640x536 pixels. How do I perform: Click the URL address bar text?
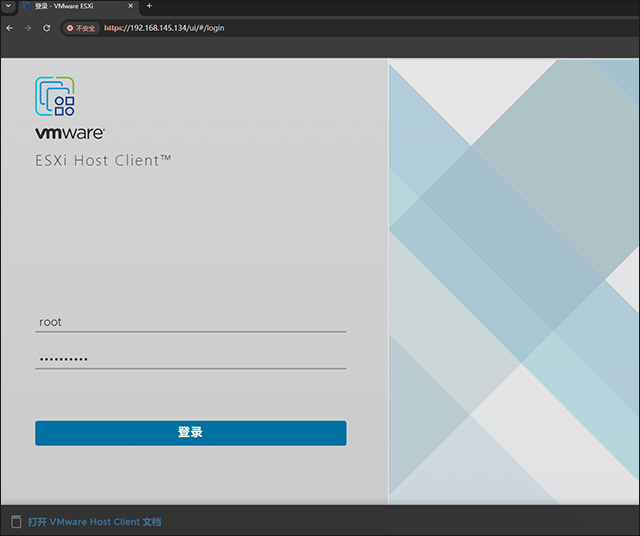click(x=164, y=28)
